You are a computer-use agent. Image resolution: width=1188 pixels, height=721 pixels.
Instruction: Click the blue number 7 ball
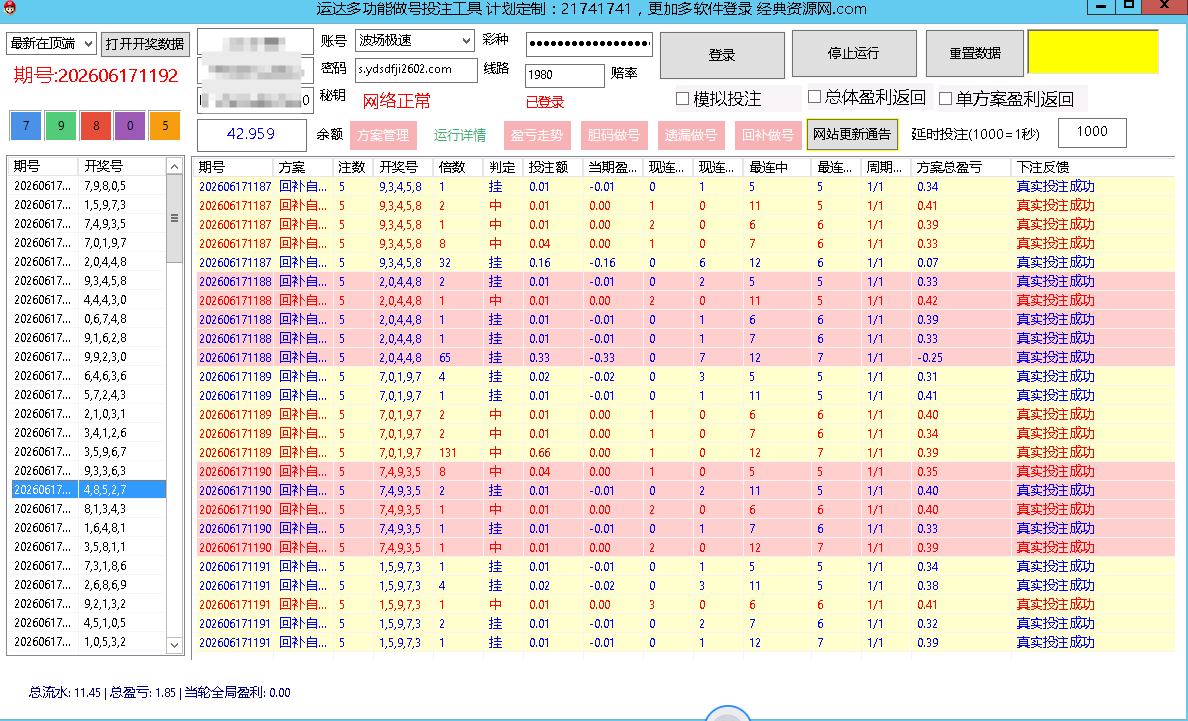coord(26,126)
